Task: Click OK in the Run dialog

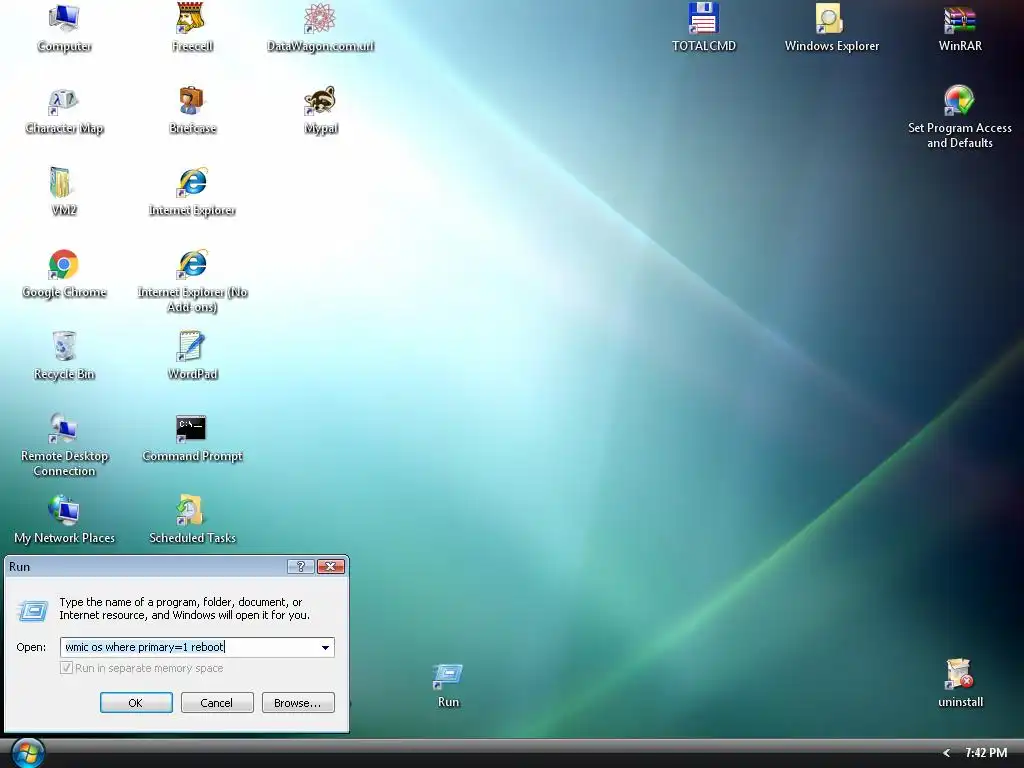Action: click(x=136, y=703)
